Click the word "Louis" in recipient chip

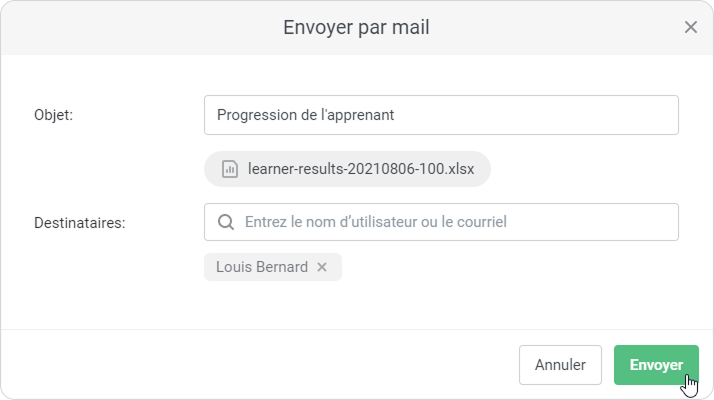(x=234, y=267)
